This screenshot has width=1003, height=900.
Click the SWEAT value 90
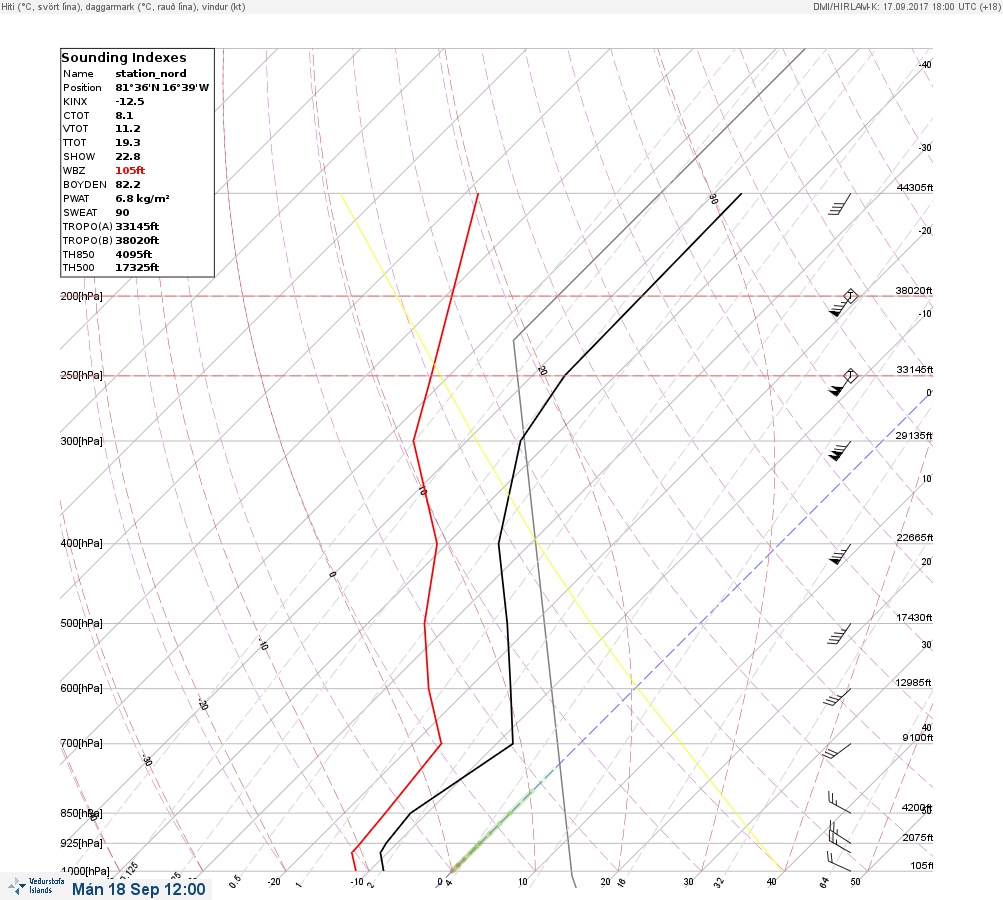[x=122, y=212]
